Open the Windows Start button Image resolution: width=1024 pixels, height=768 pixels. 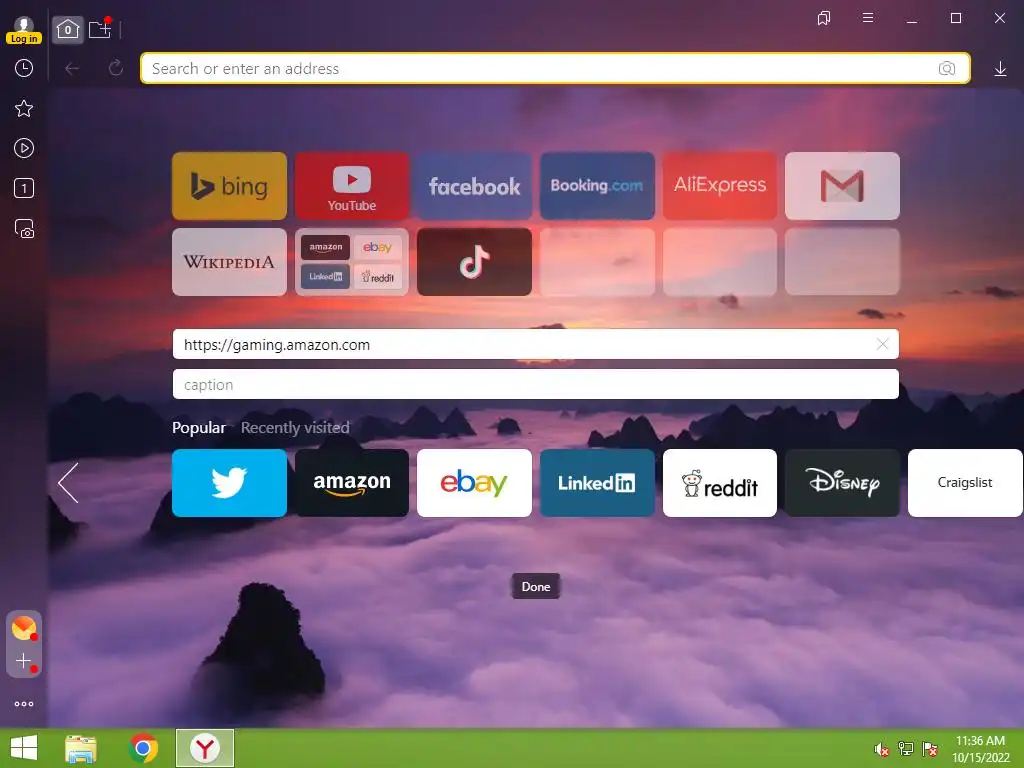24,748
